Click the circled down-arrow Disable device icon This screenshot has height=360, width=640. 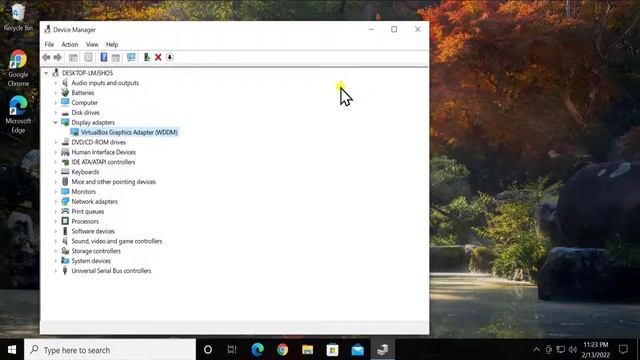click(170, 58)
